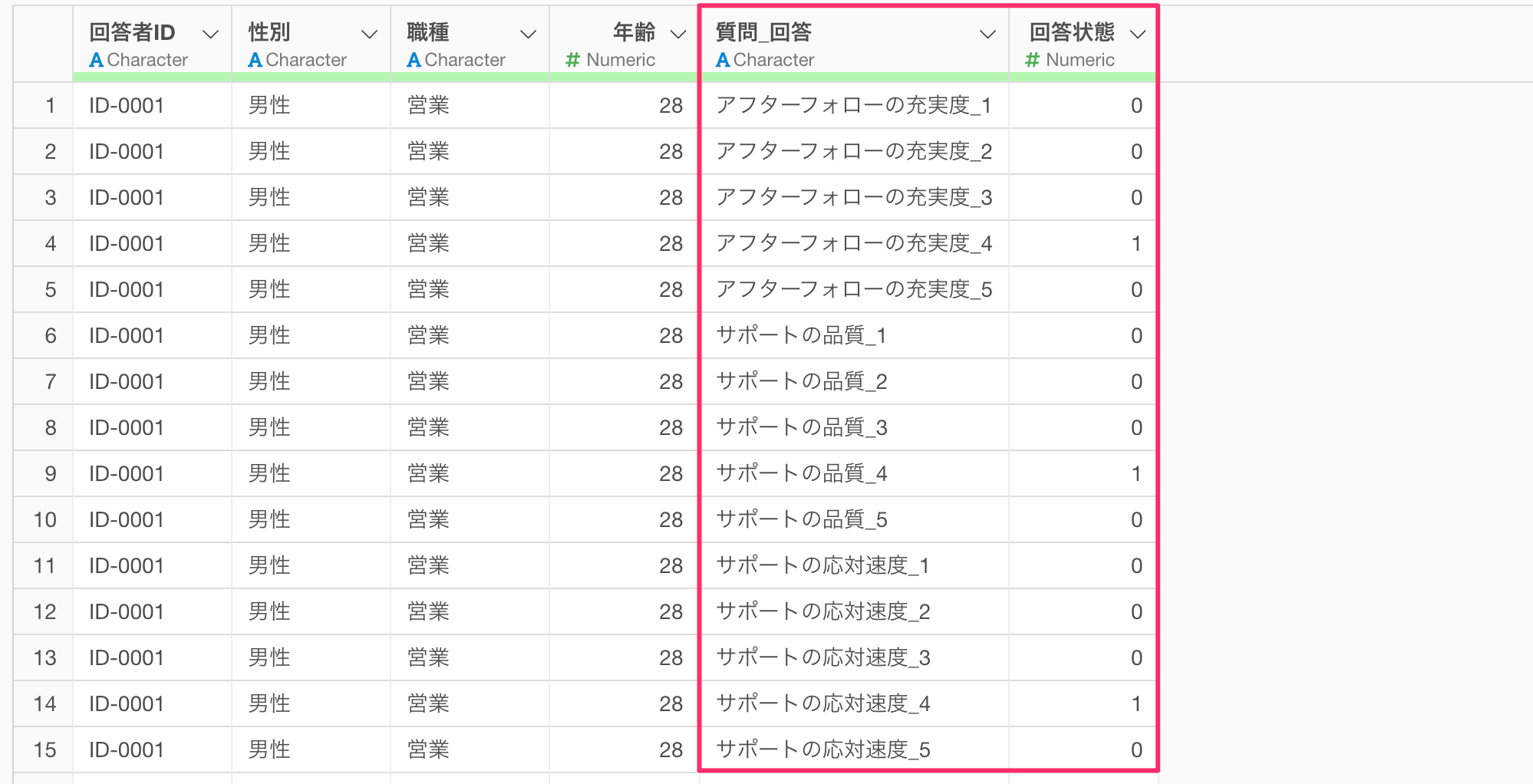Click the Numeric hash icon under 回答状態
Image resolution: width=1533 pixels, height=784 pixels.
tap(1033, 60)
